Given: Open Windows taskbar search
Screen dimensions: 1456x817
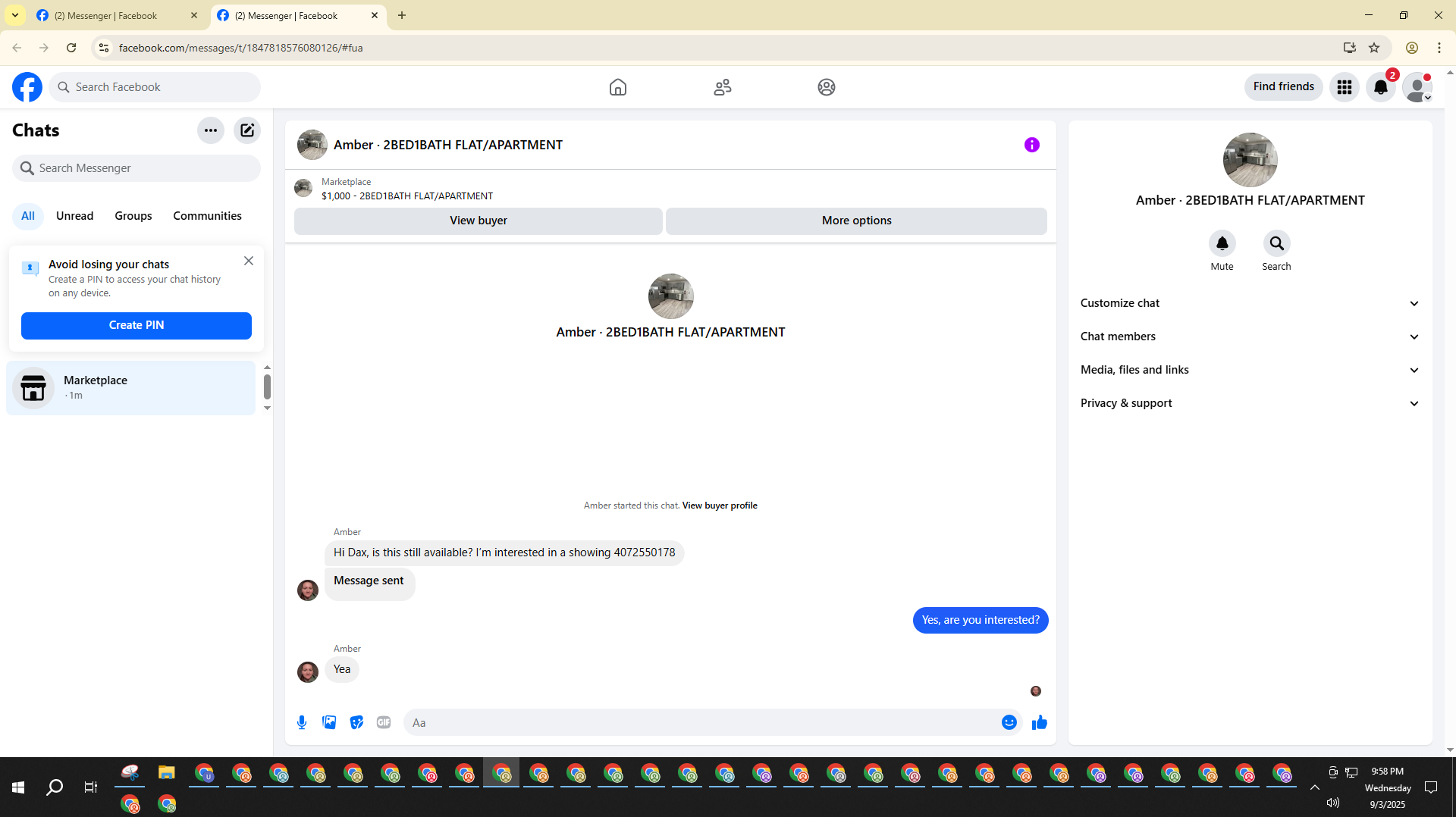Looking at the screenshot, I should [55, 787].
